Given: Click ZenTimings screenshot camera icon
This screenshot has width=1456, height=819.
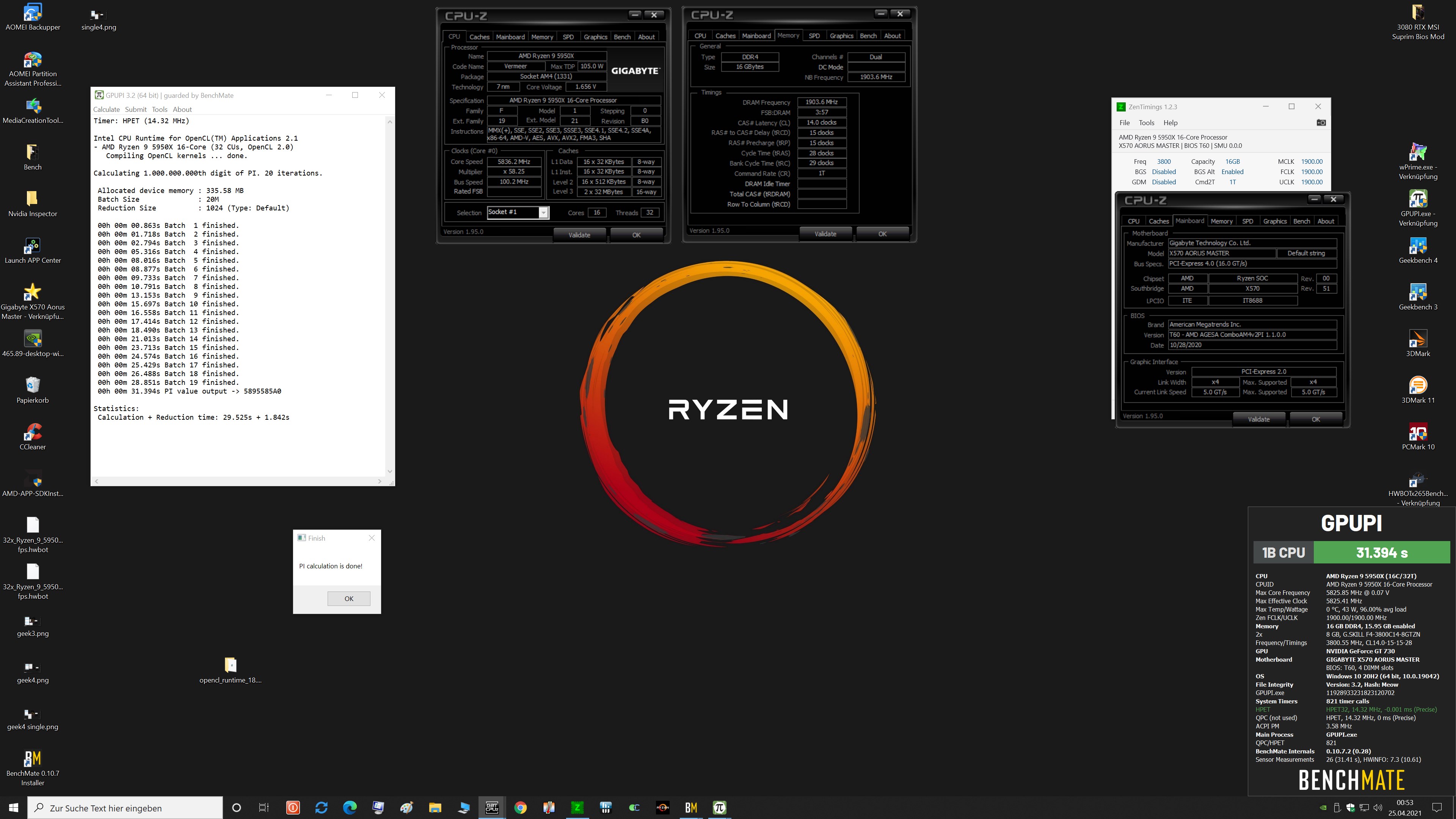Looking at the screenshot, I should pos(1321,122).
